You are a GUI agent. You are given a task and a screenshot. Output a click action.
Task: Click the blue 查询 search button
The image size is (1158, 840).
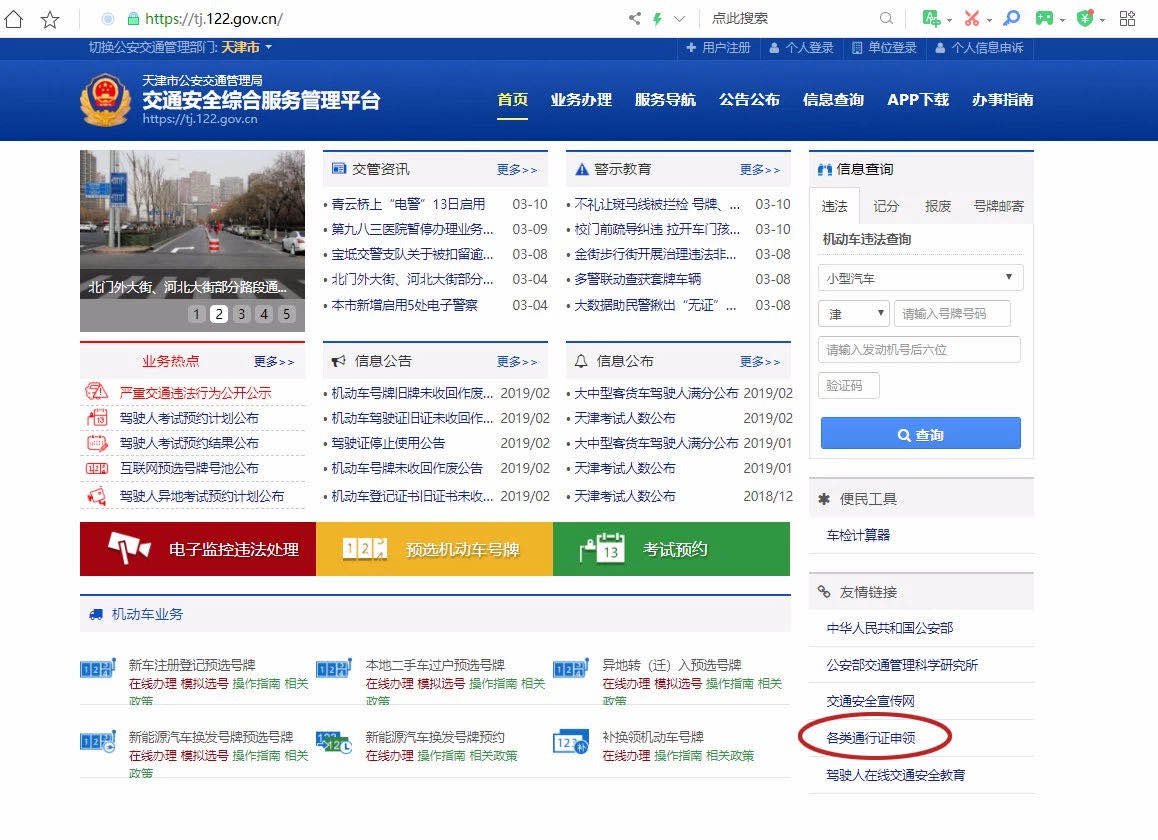click(x=920, y=434)
